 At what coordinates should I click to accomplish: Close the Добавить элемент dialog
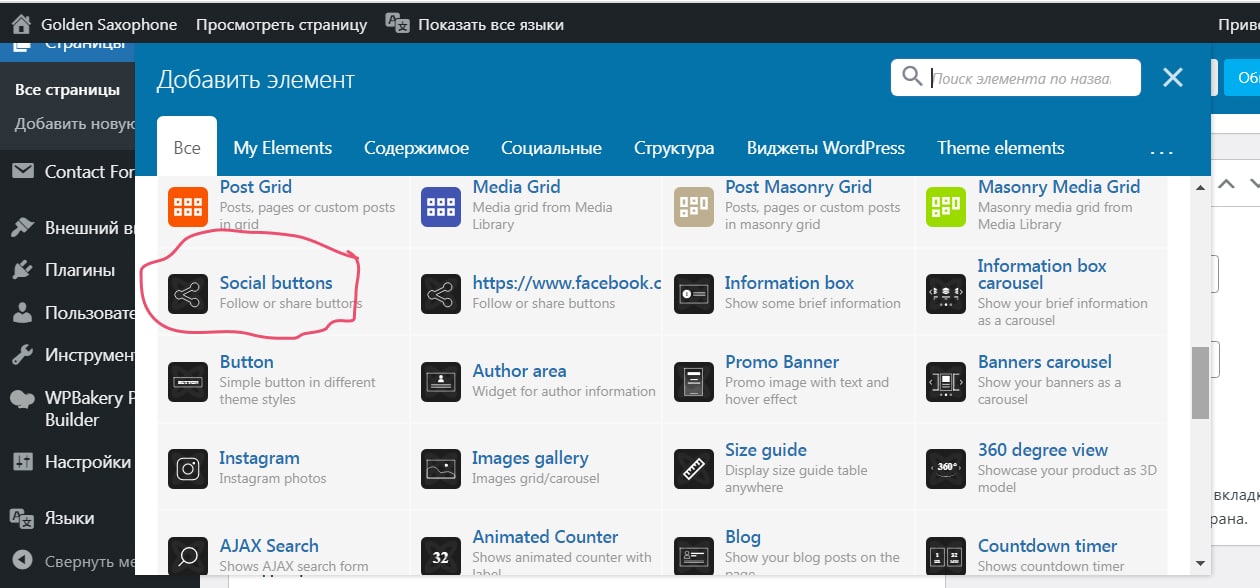(1173, 77)
